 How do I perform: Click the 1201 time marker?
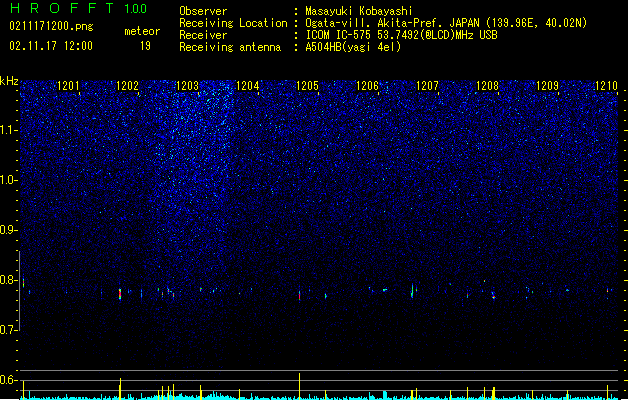coord(68,85)
